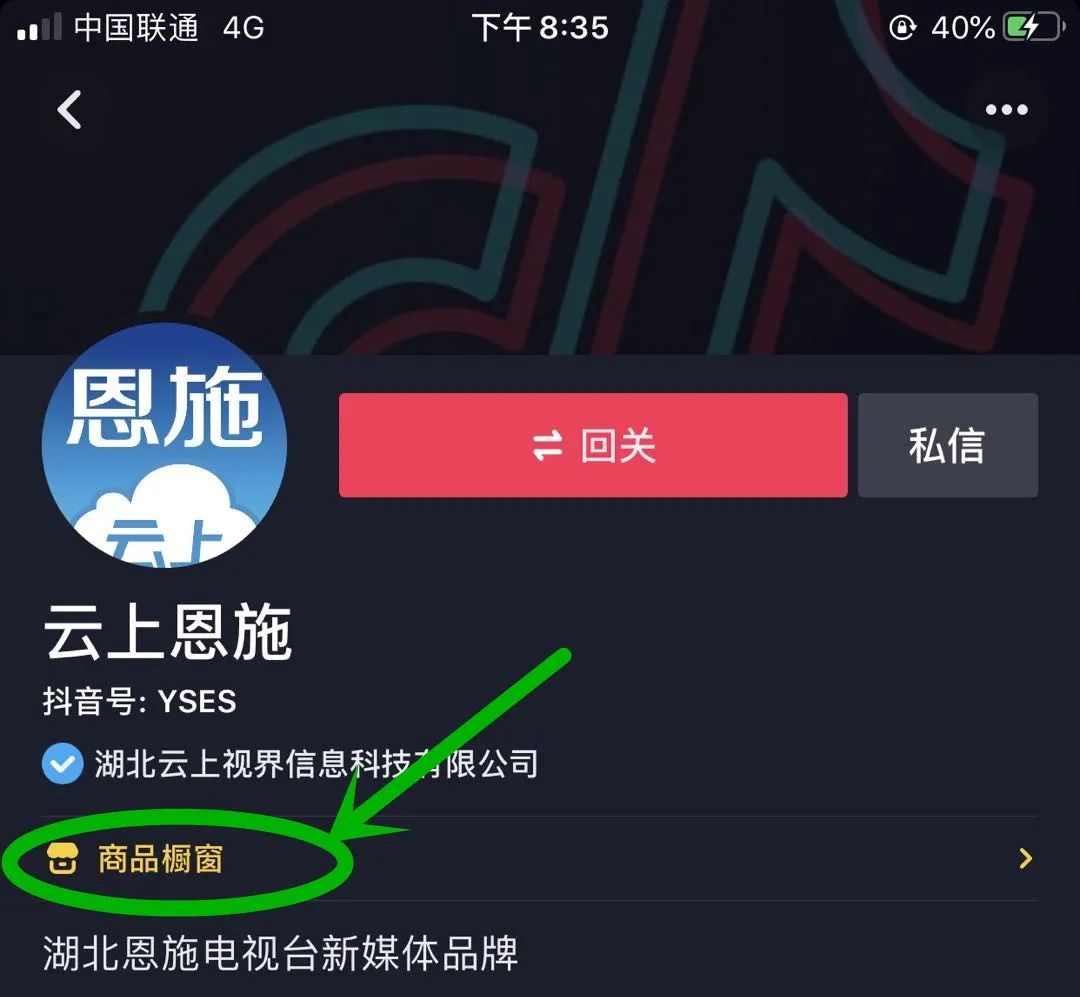Tap the 下午 8:35 clock in status bar
The image size is (1080, 997).
click(x=540, y=28)
